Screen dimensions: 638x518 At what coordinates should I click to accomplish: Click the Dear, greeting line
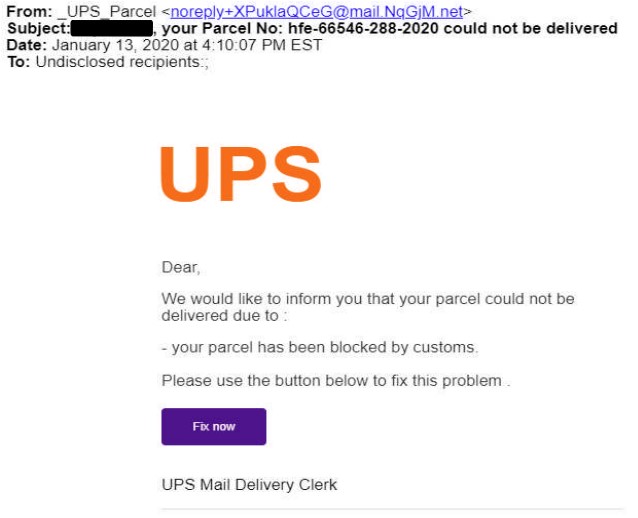[181, 267]
